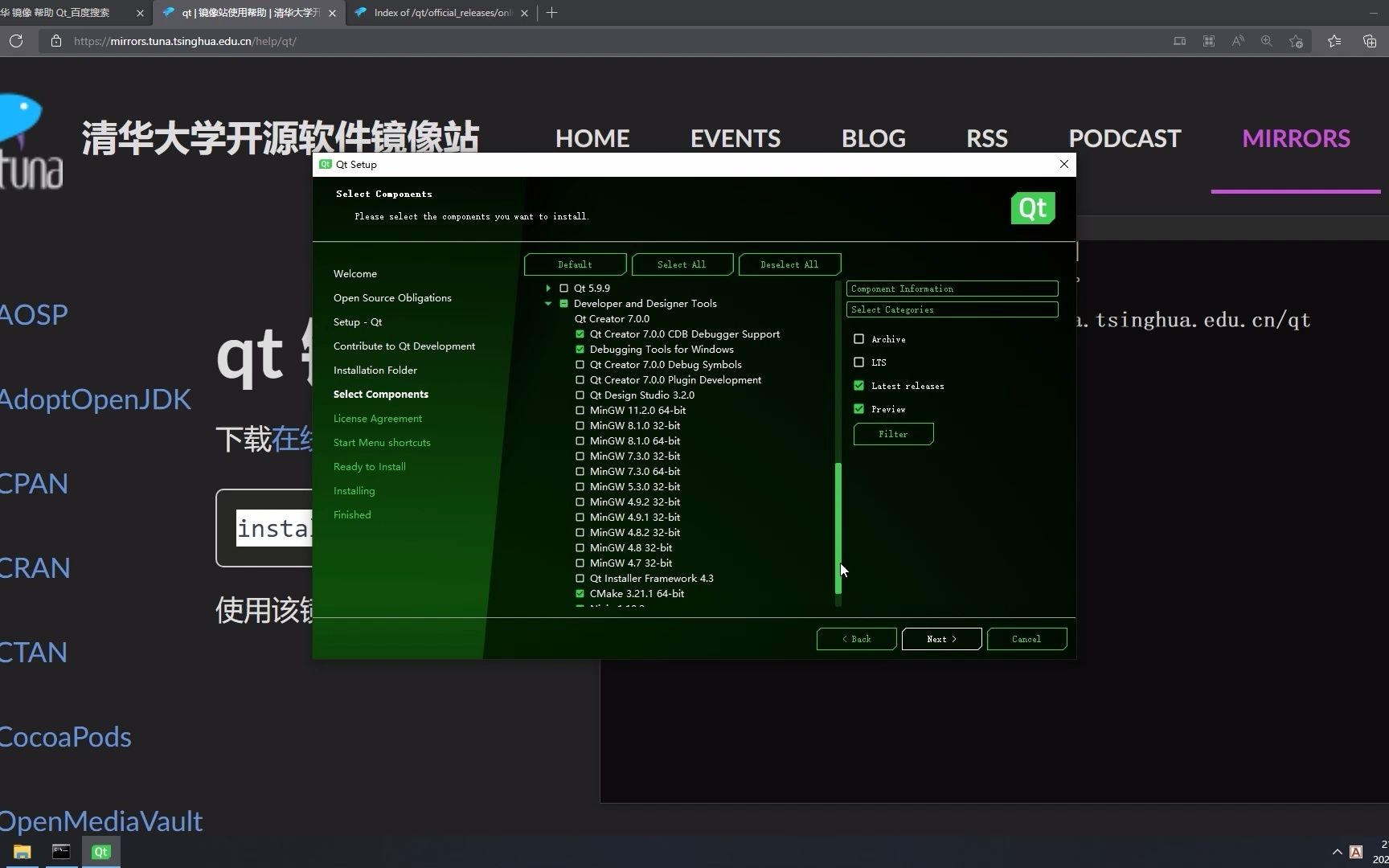Switch to the Baidu search browser tab
Image resolution: width=1389 pixels, height=868 pixels.
click(64, 13)
